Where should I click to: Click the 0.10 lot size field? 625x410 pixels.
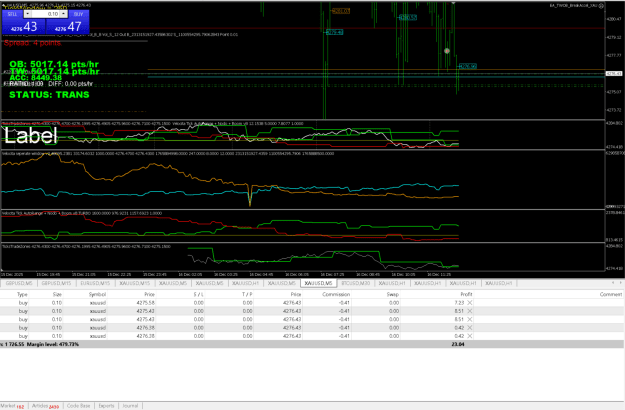pyautogui.click(x=45, y=14)
